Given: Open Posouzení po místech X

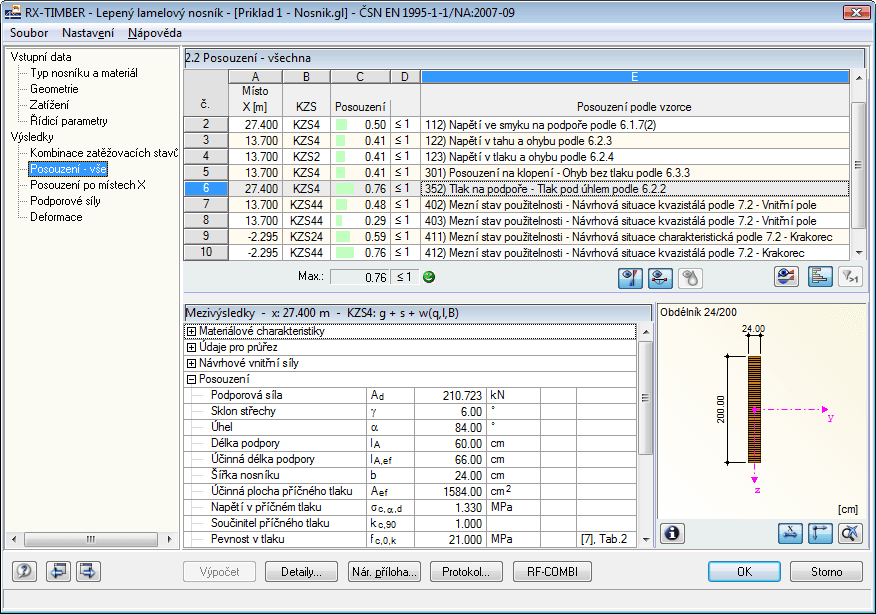Looking at the screenshot, I should 88,185.
